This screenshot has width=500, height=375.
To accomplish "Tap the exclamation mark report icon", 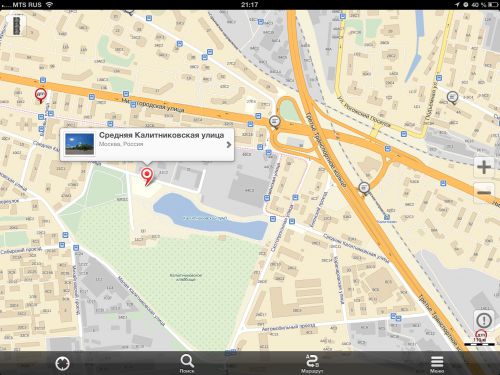I will tap(484, 320).
